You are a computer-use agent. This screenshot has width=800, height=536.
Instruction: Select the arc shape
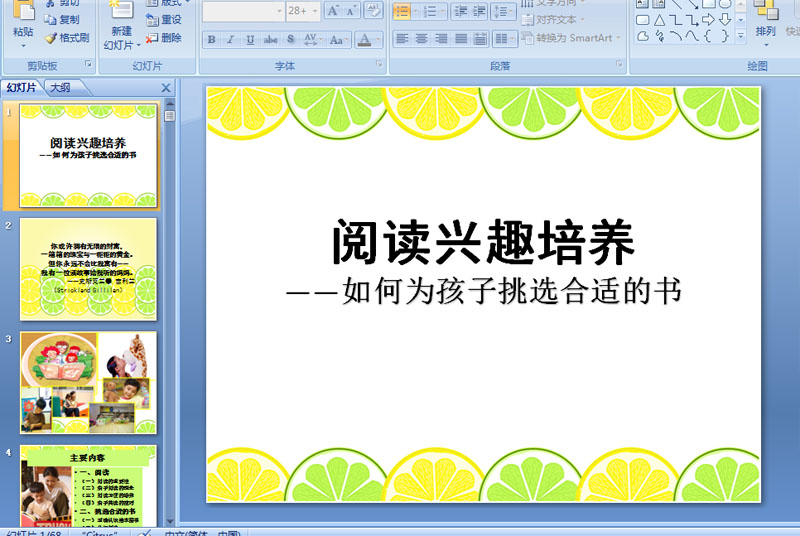[676, 36]
